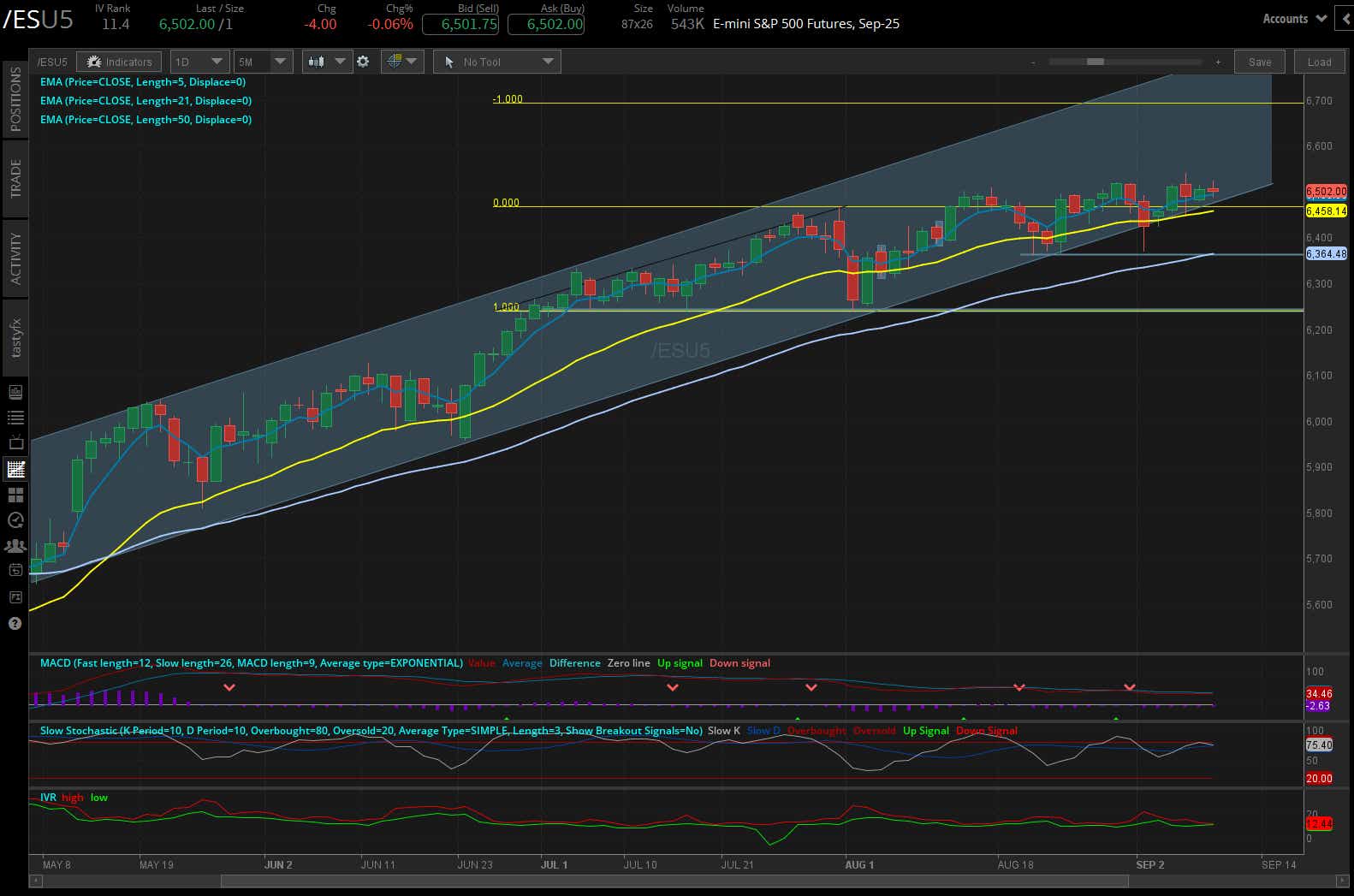This screenshot has height=896, width=1354.
Task: Click the SEP 2 date axis label
Action: pos(1150,865)
